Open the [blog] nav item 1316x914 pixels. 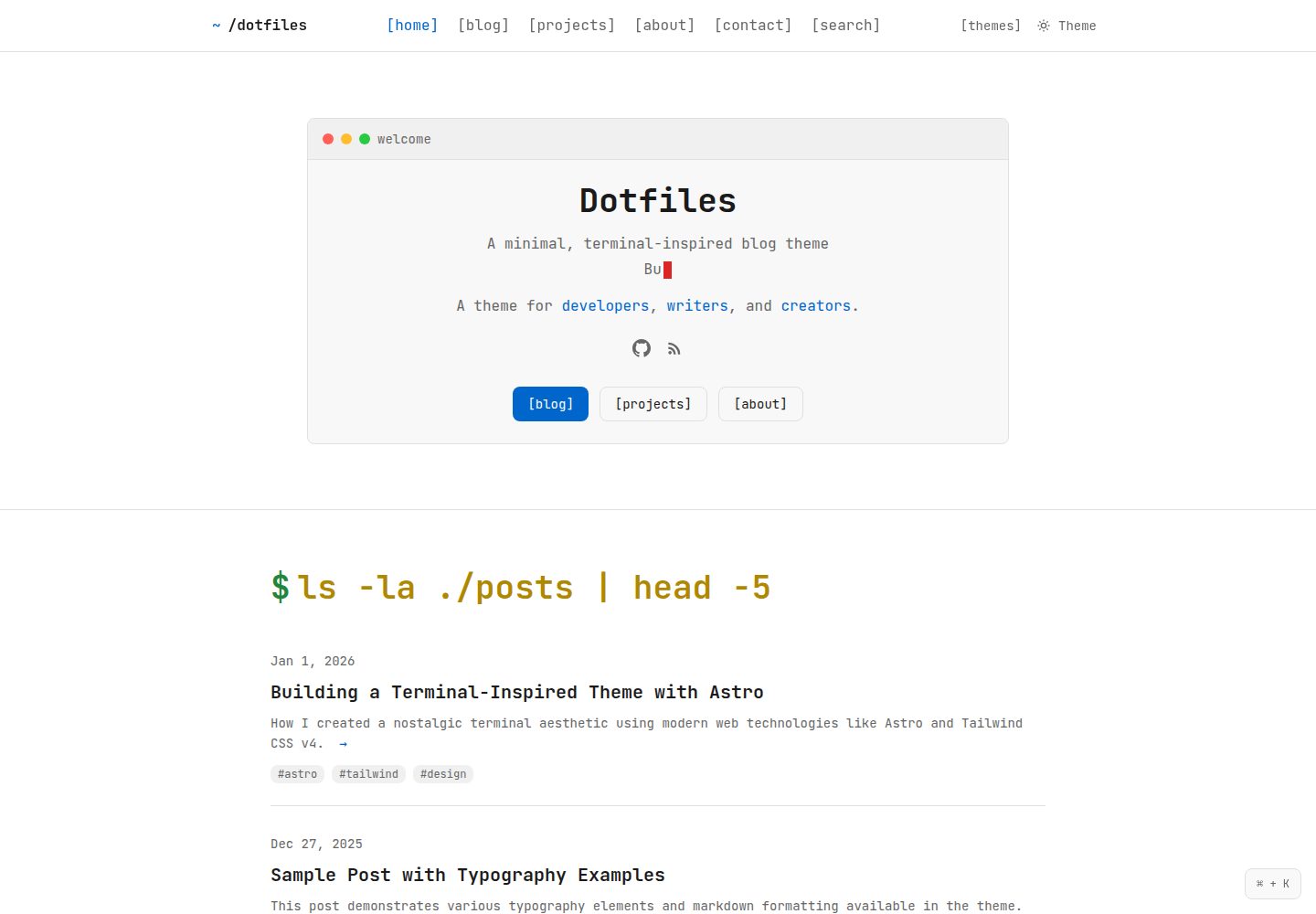(x=483, y=26)
